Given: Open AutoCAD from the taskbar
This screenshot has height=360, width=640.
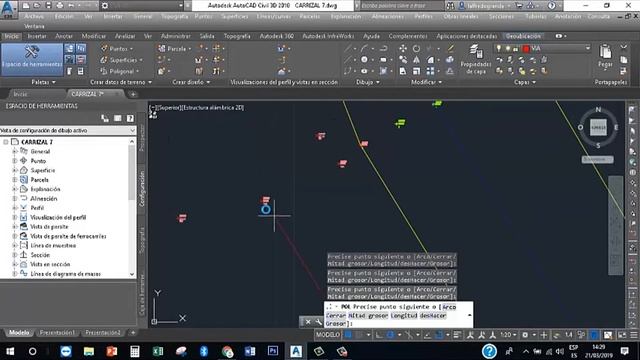Looking at the screenshot, I should coord(296,351).
